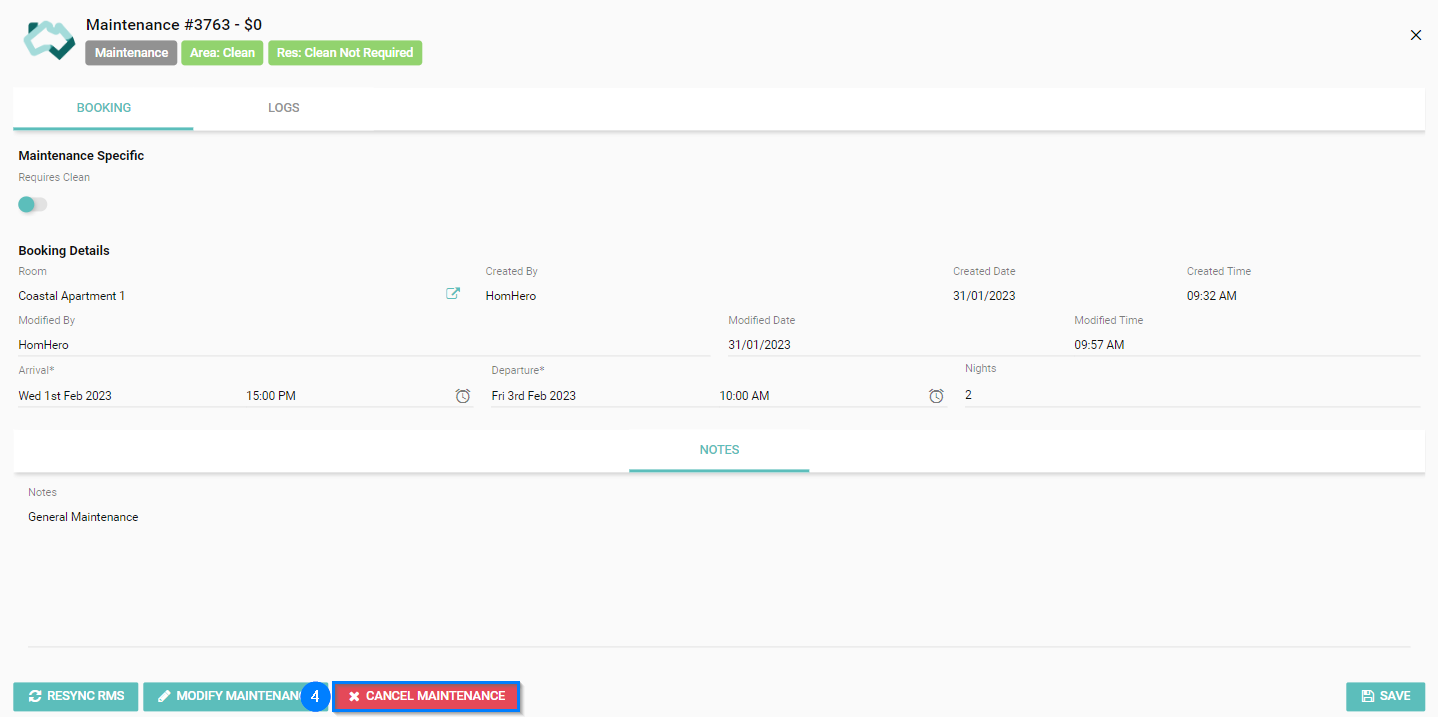The height and width of the screenshot is (717, 1438).
Task: Close the maintenance dialog with X
Action: tap(1415, 35)
